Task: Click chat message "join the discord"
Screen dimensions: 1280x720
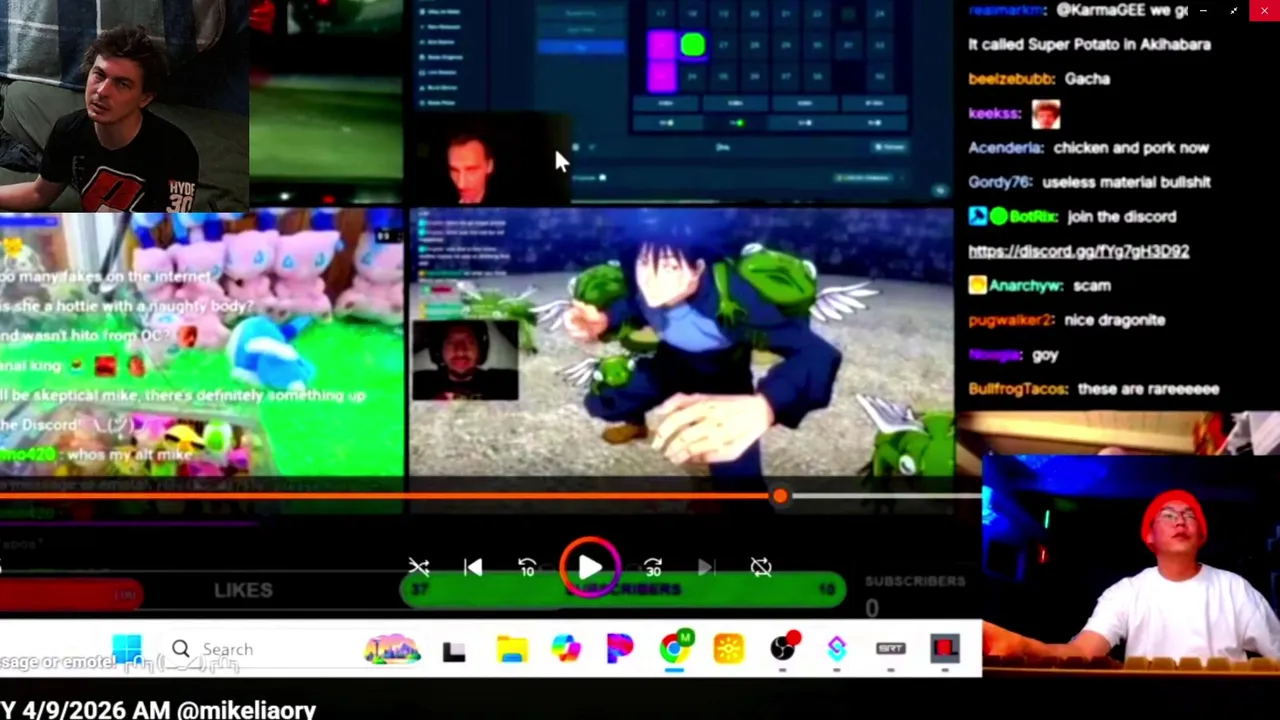Action: tap(1122, 217)
